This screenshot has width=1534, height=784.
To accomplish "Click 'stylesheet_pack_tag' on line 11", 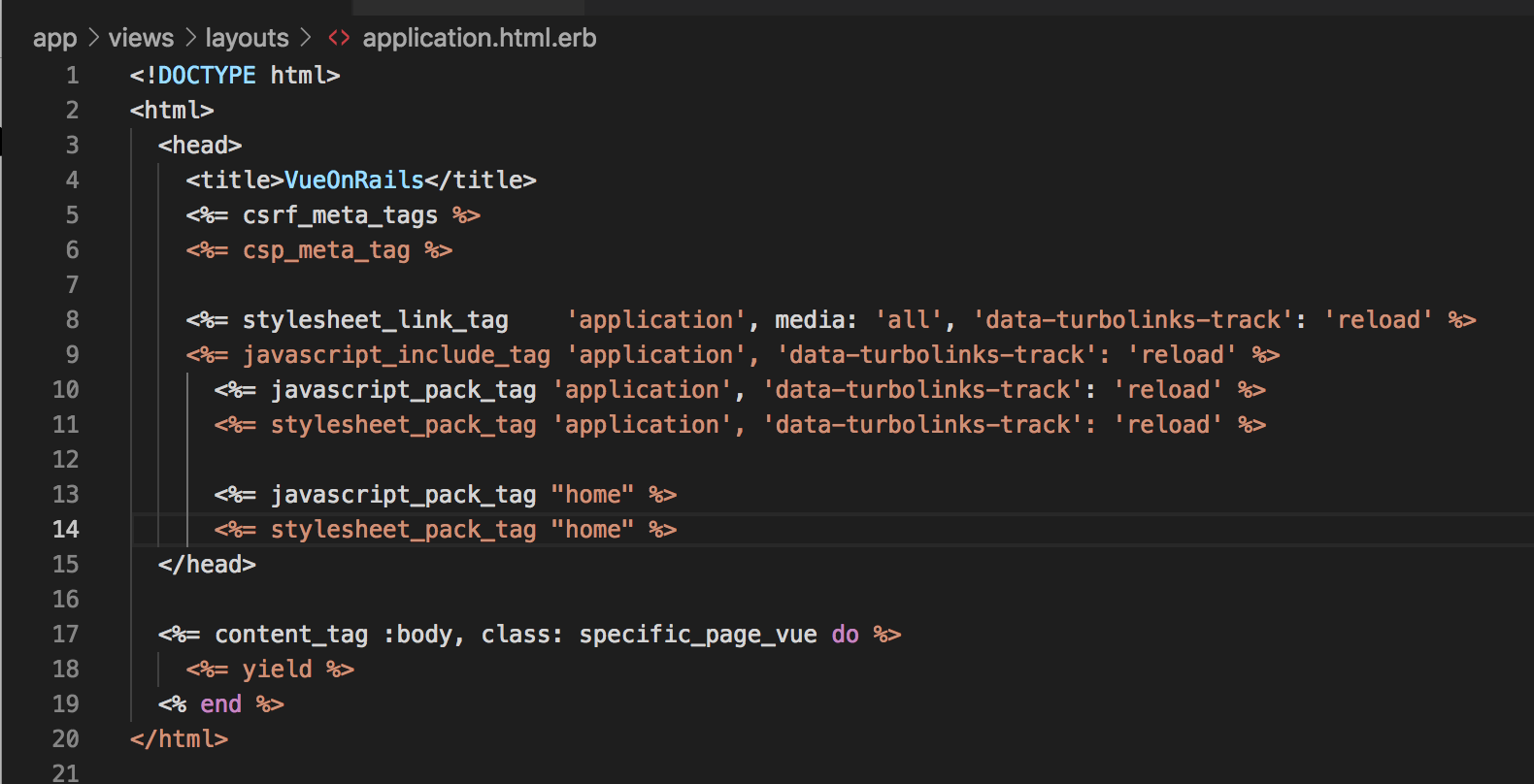I will (403, 425).
